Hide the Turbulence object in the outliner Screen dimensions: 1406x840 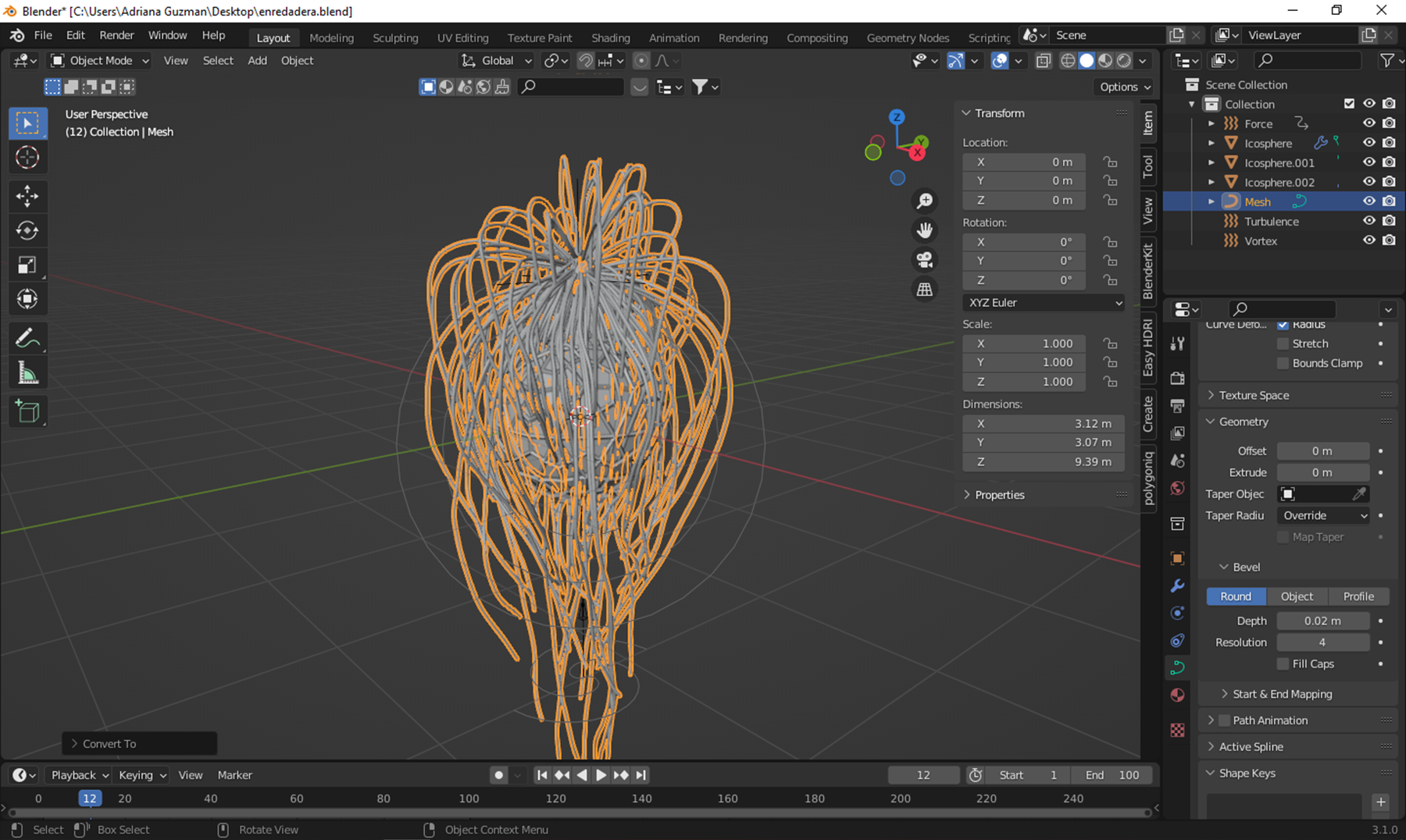(1369, 221)
